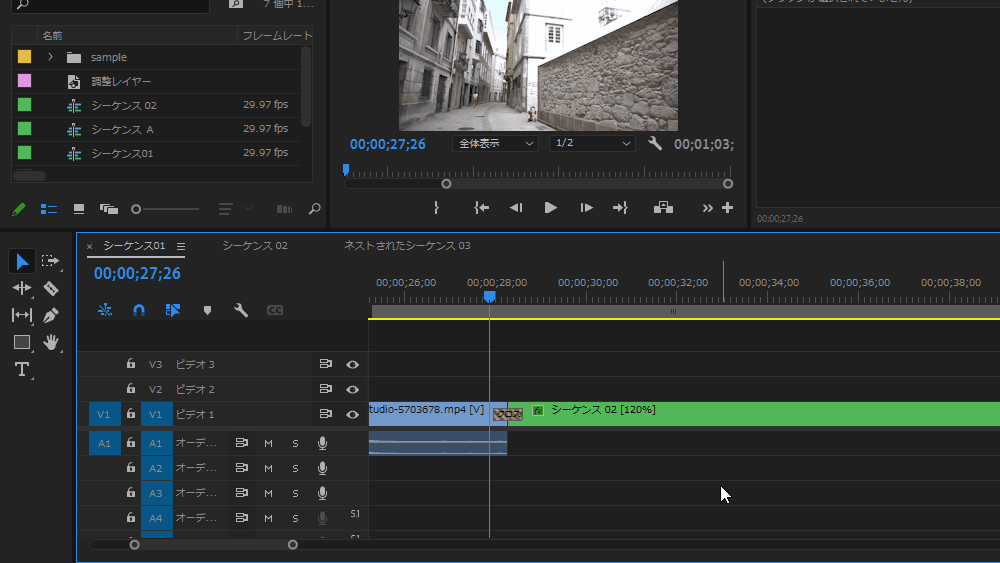Select the Track Select Forward tool
The image size is (1000, 563).
[51, 261]
